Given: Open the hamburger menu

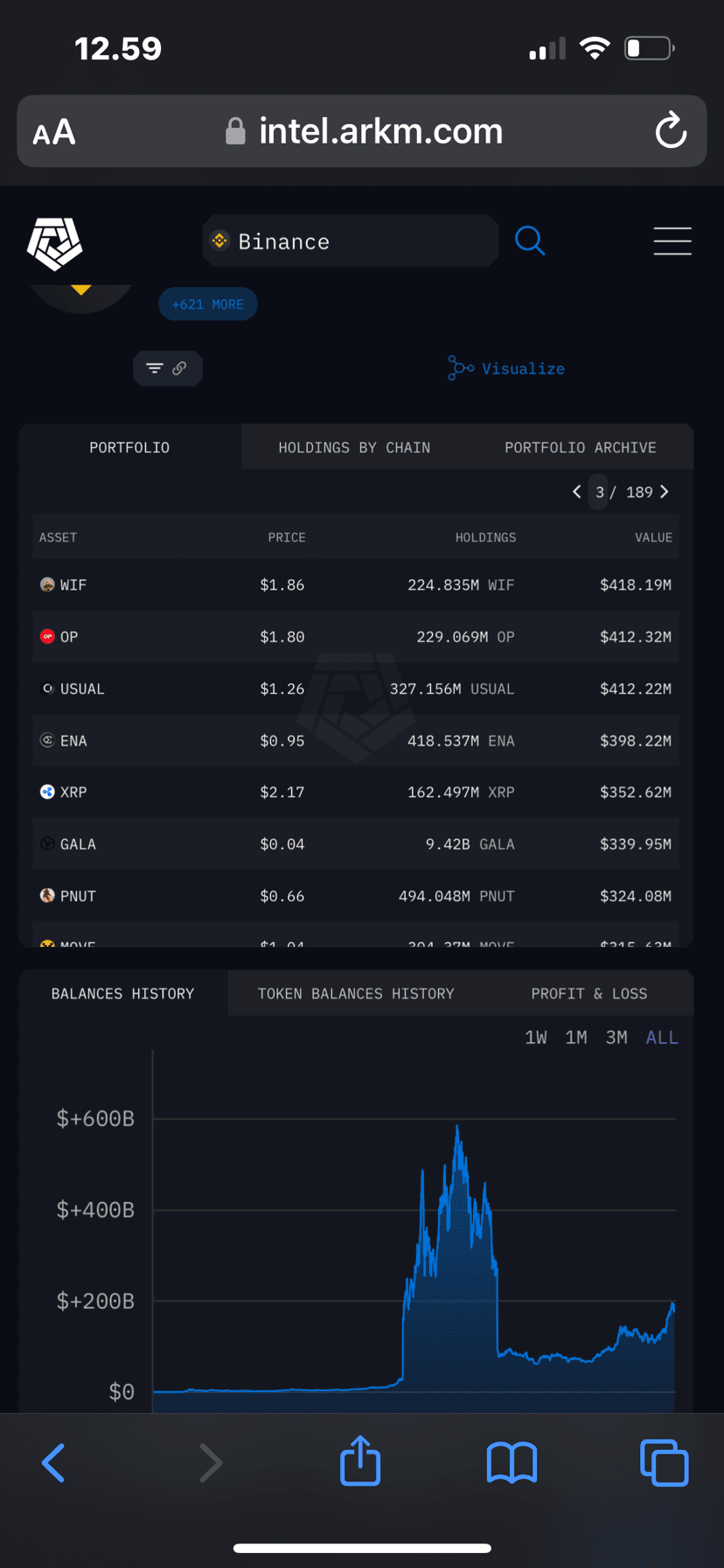Looking at the screenshot, I should (672, 241).
